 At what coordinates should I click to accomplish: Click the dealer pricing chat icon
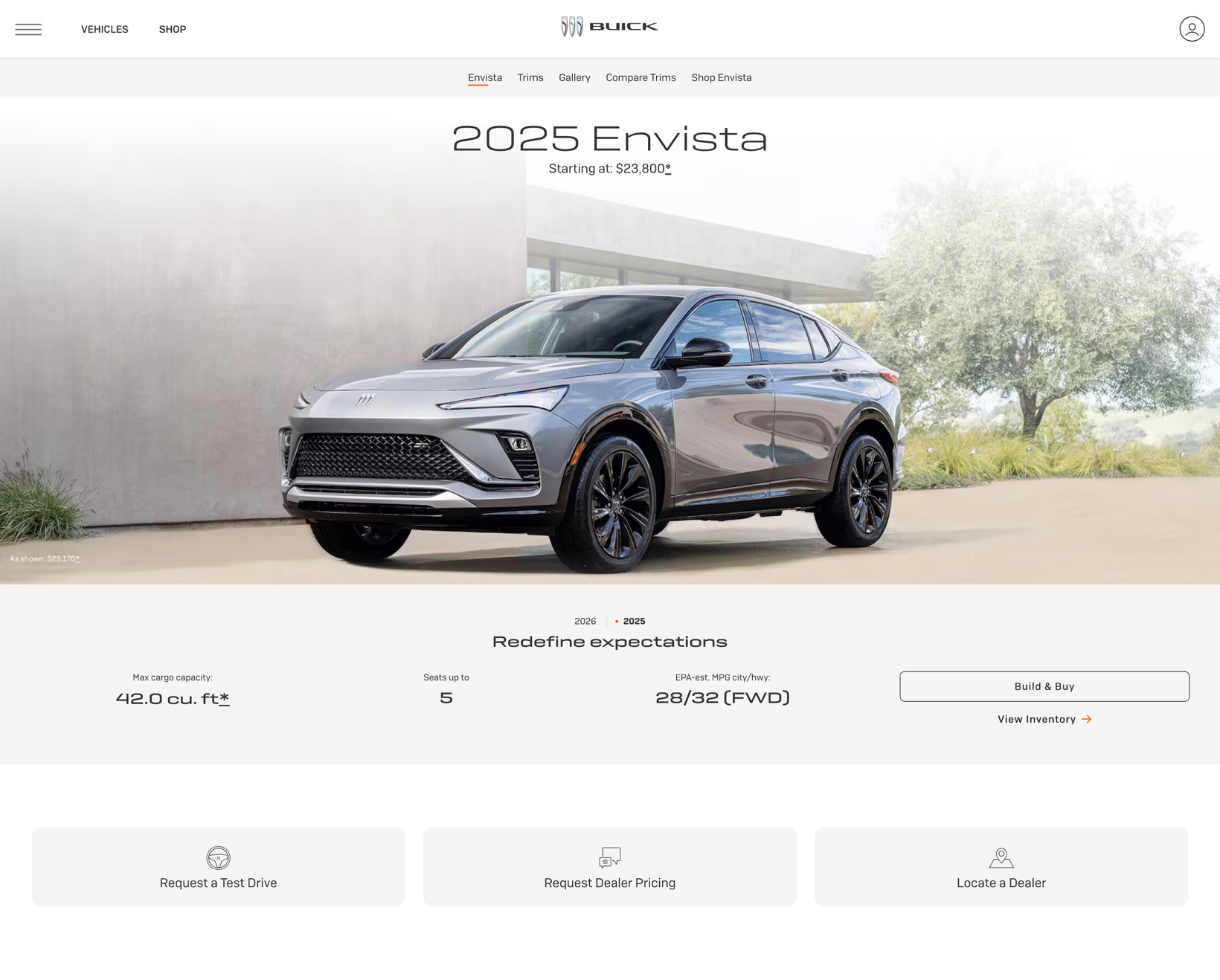(610, 857)
